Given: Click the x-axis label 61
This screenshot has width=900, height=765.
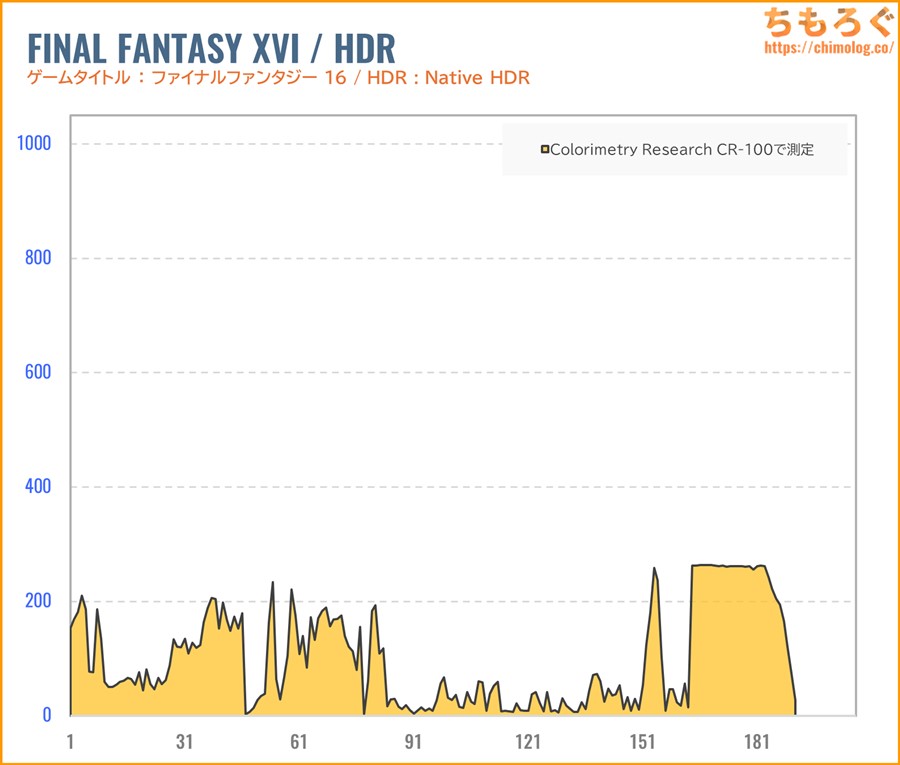Looking at the screenshot, I should 298,742.
